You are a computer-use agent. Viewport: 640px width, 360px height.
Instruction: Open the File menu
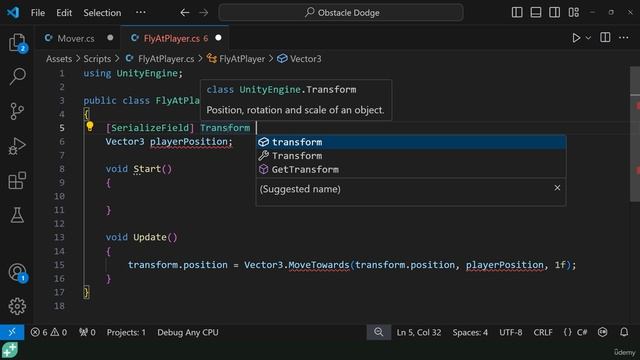click(38, 13)
